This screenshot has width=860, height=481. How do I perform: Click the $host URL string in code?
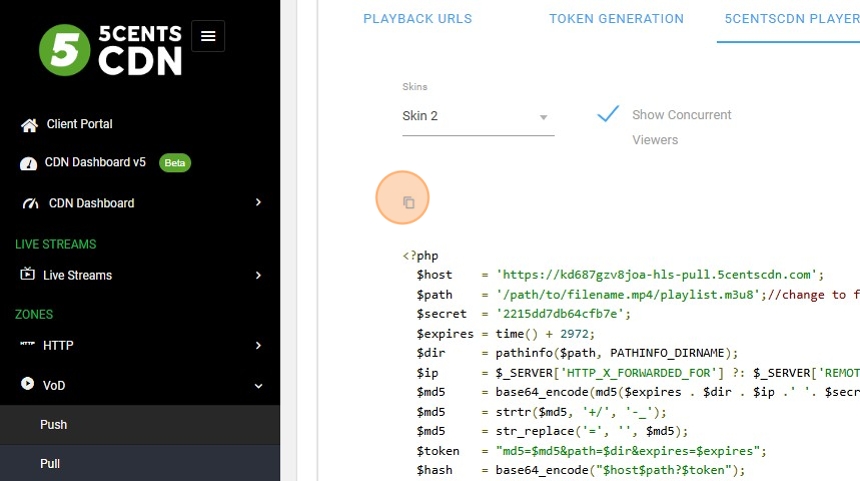click(x=656, y=275)
